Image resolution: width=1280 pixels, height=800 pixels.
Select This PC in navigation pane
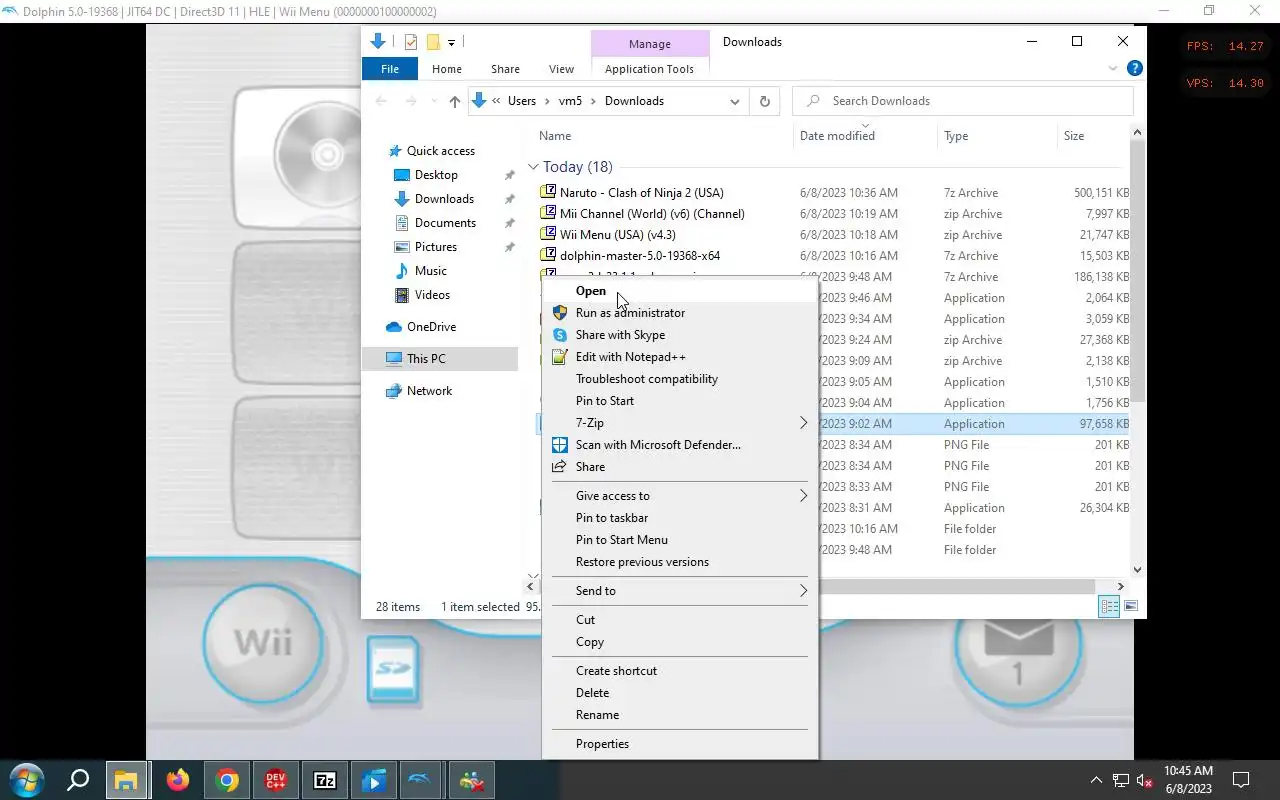tap(426, 359)
